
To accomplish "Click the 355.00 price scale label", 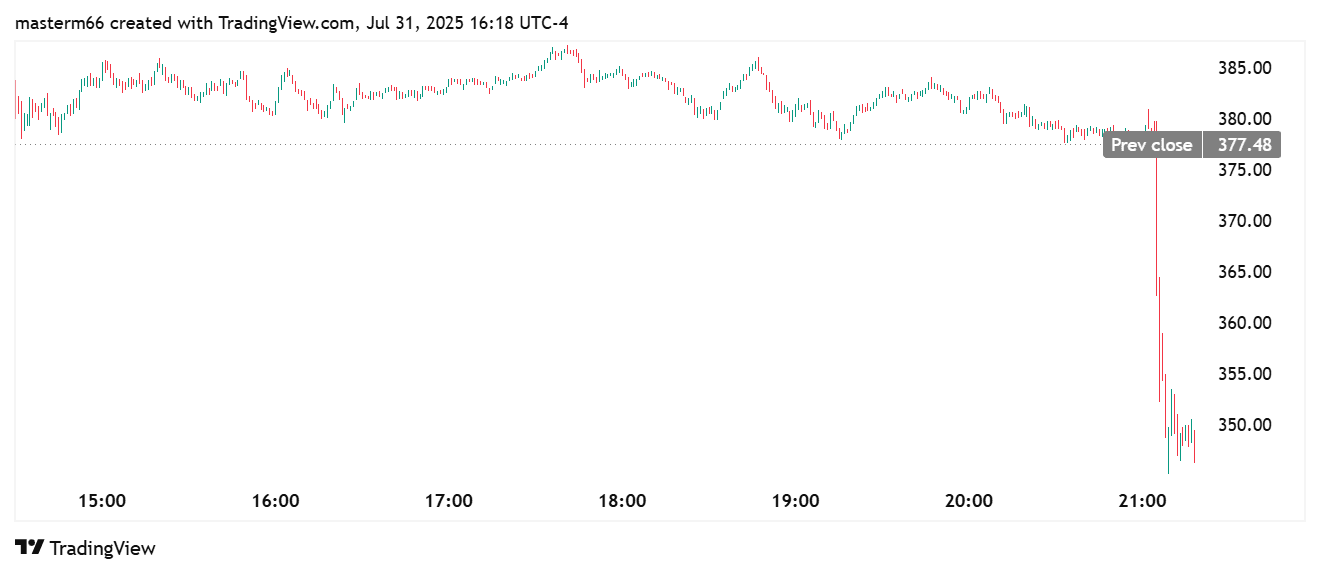I will pyautogui.click(x=1244, y=374).
